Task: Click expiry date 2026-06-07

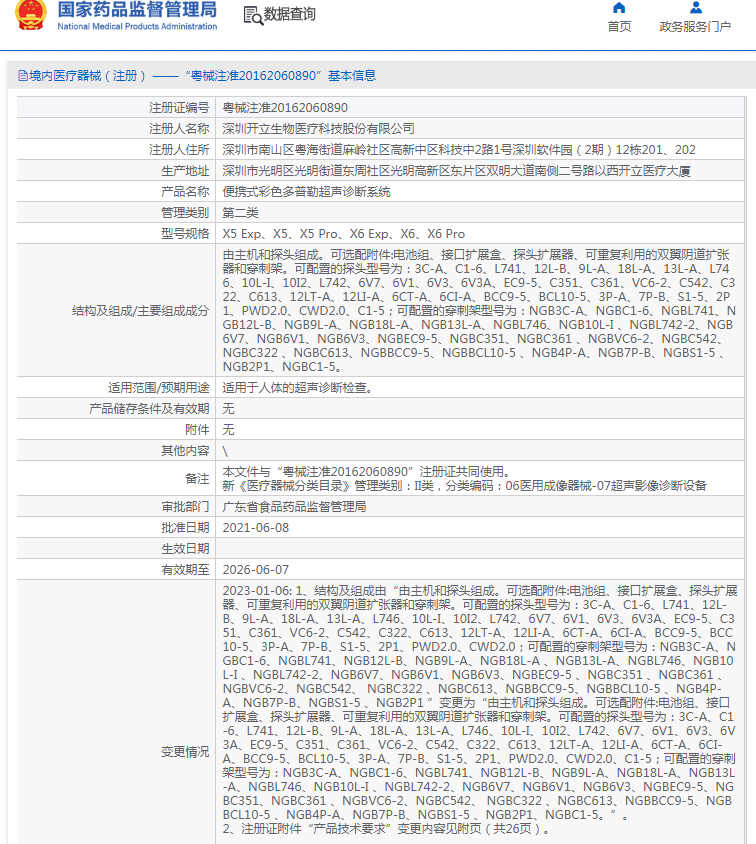Action: (255, 569)
